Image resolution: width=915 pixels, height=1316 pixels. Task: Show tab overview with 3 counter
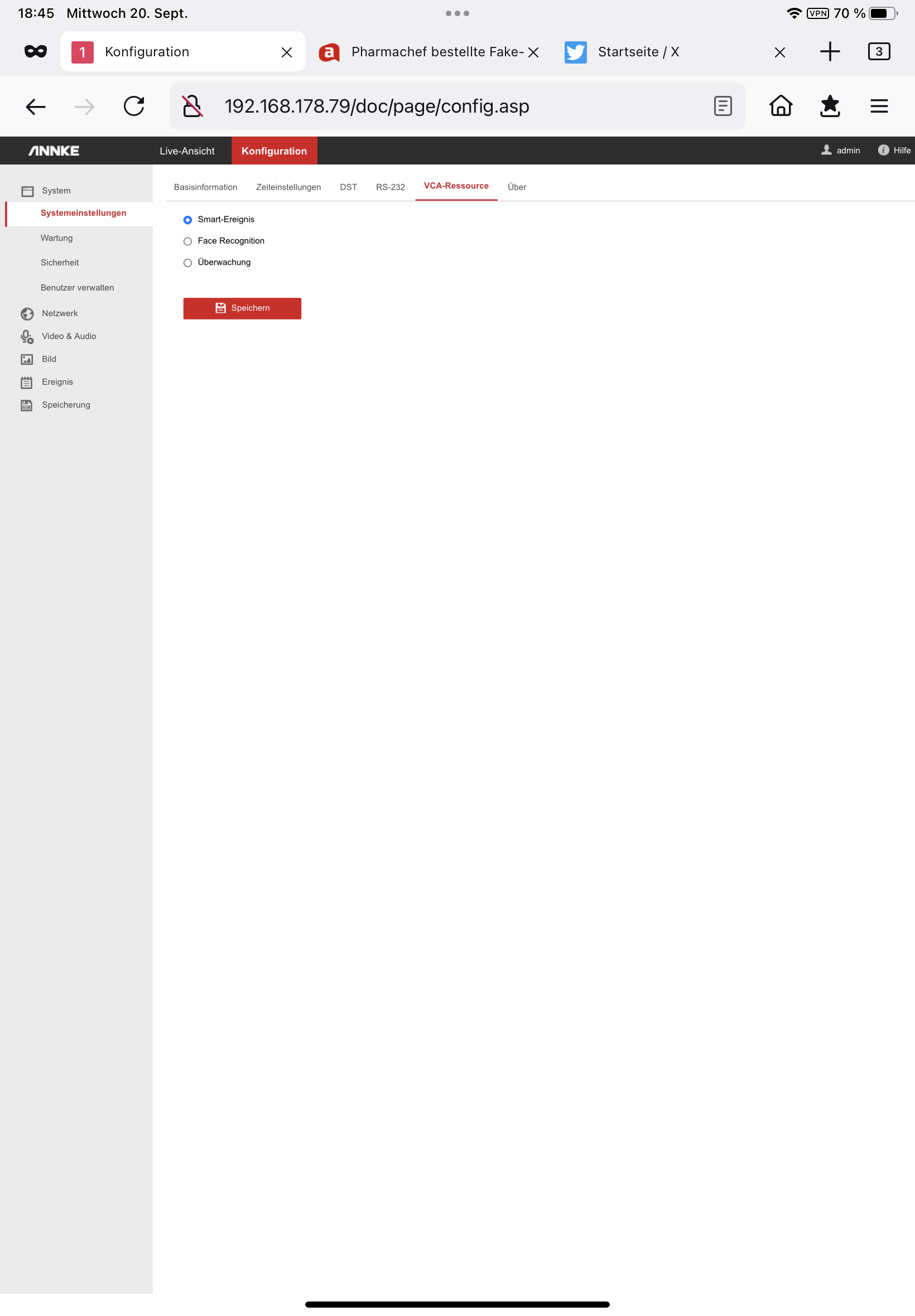point(878,51)
